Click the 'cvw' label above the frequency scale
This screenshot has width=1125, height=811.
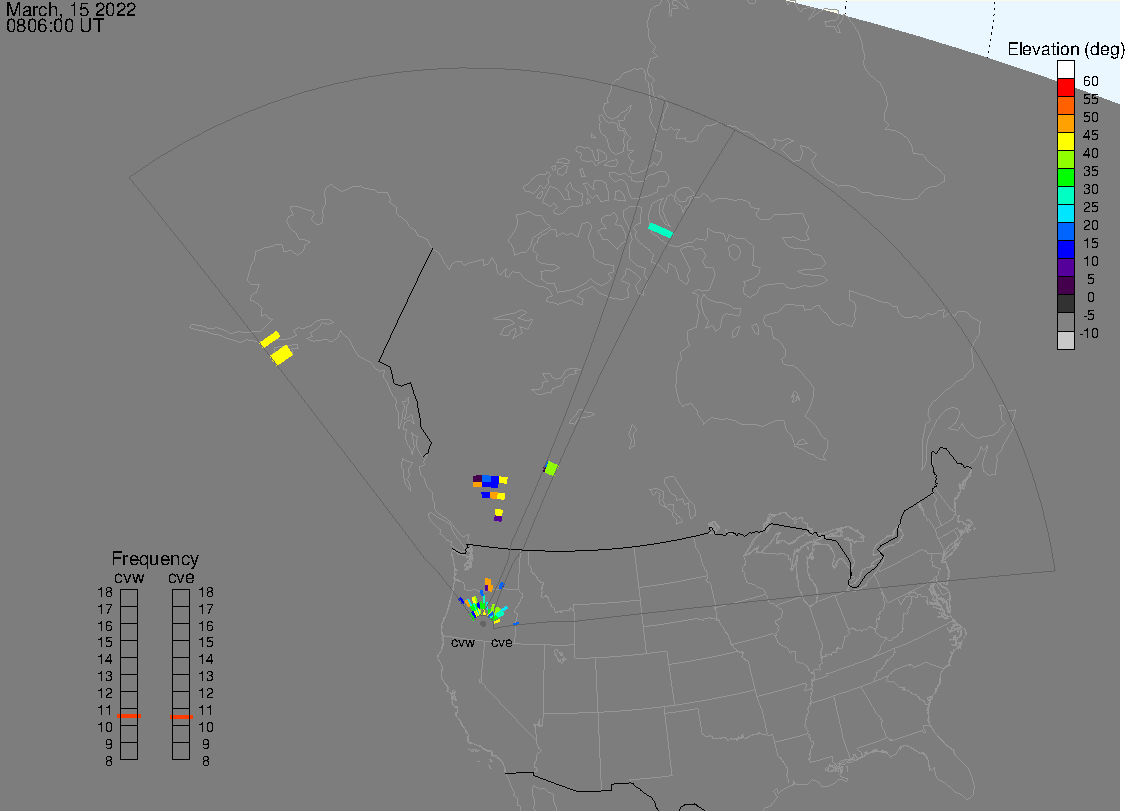[129, 578]
